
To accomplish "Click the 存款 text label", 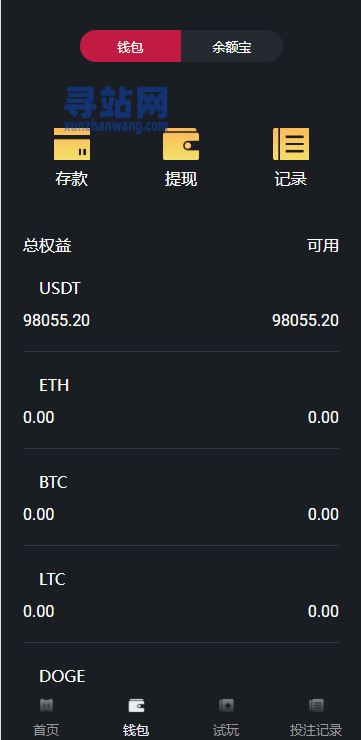I will click(72, 179).
